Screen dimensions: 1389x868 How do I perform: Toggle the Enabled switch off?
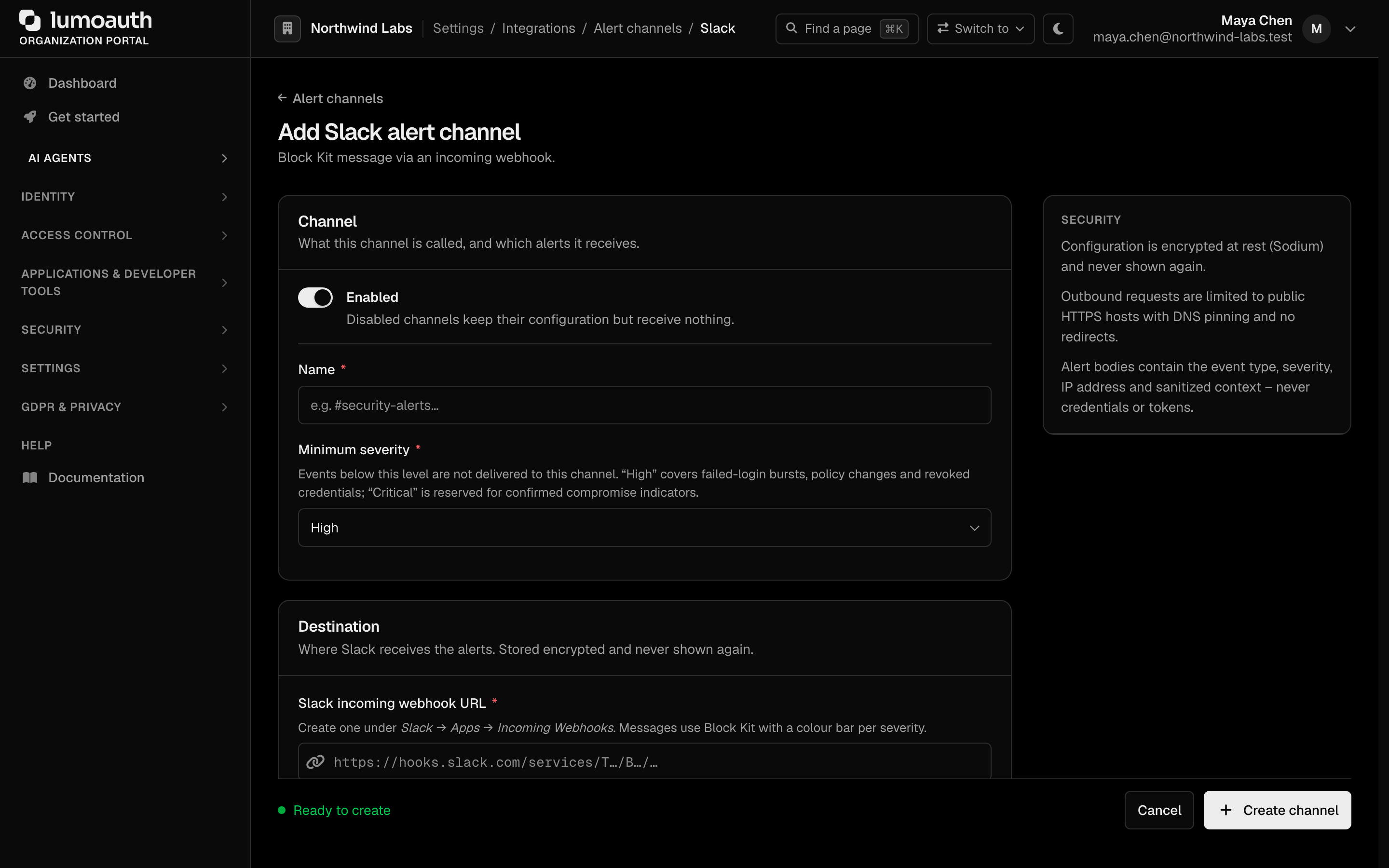(315, 298)
